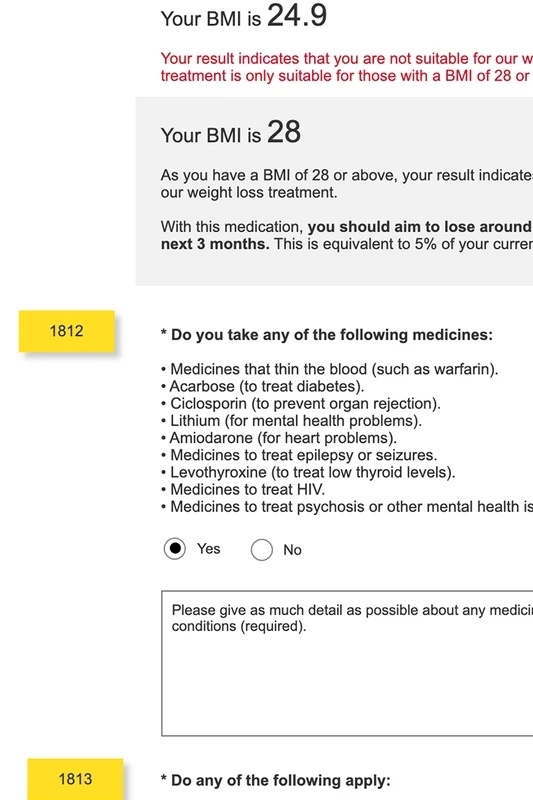
Task: Click the Ciclosporin organ rejection bullet item
Action: pos(301,404)
